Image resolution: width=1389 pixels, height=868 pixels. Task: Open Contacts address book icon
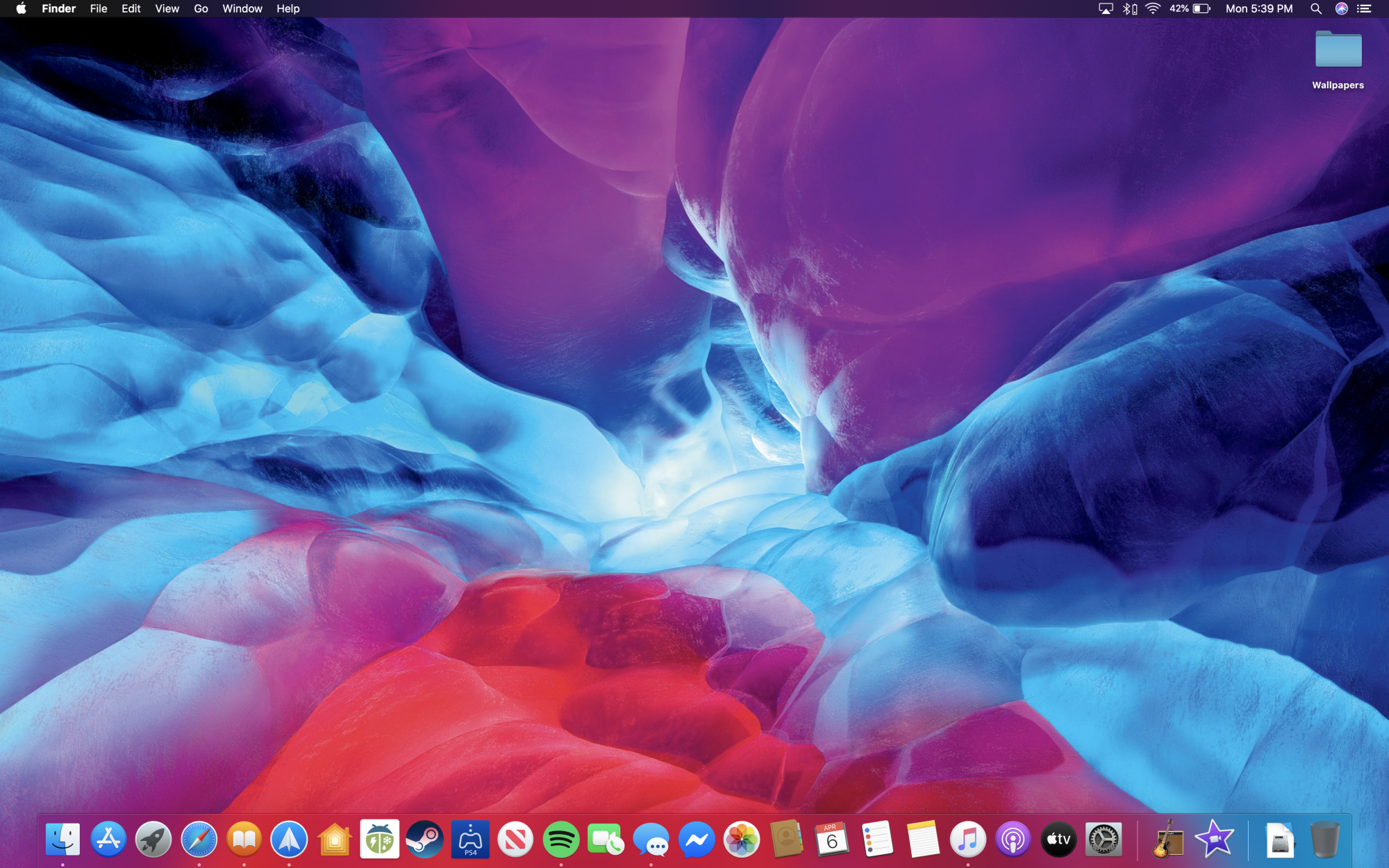click(x=787, y=839)
